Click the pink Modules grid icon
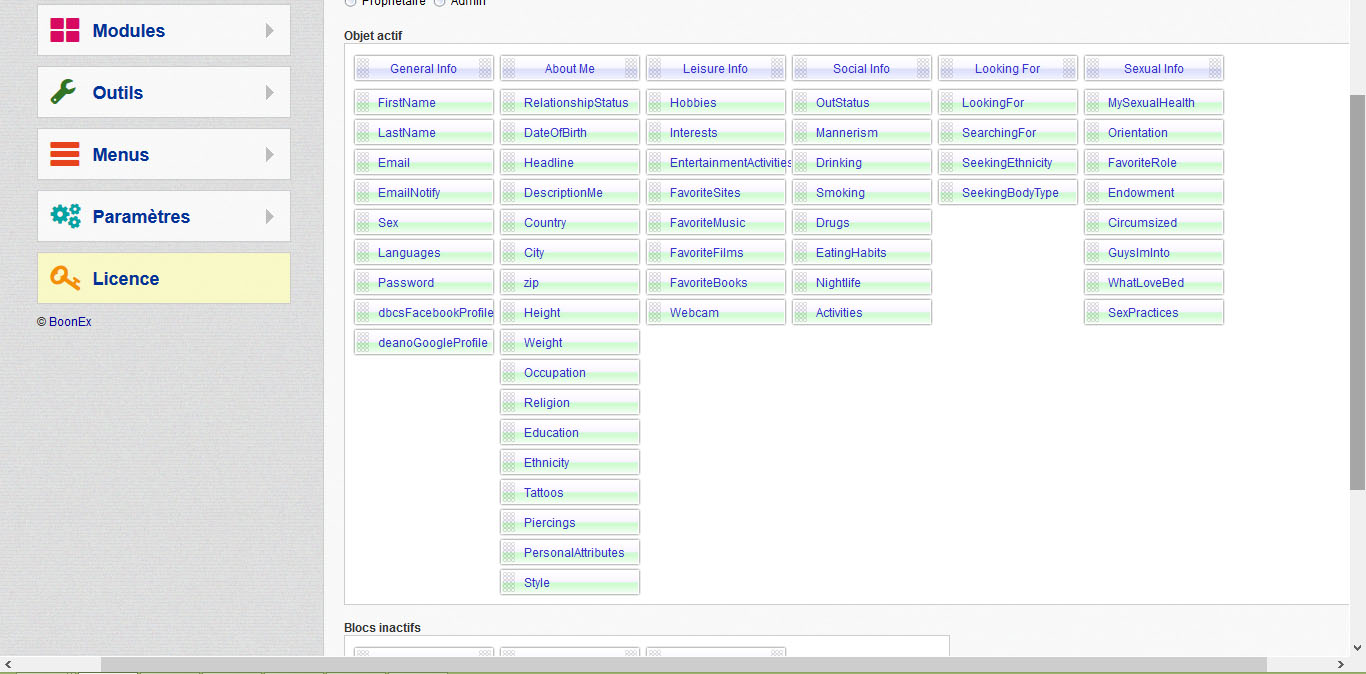1366x674 pixels. [x=65, y=30]
